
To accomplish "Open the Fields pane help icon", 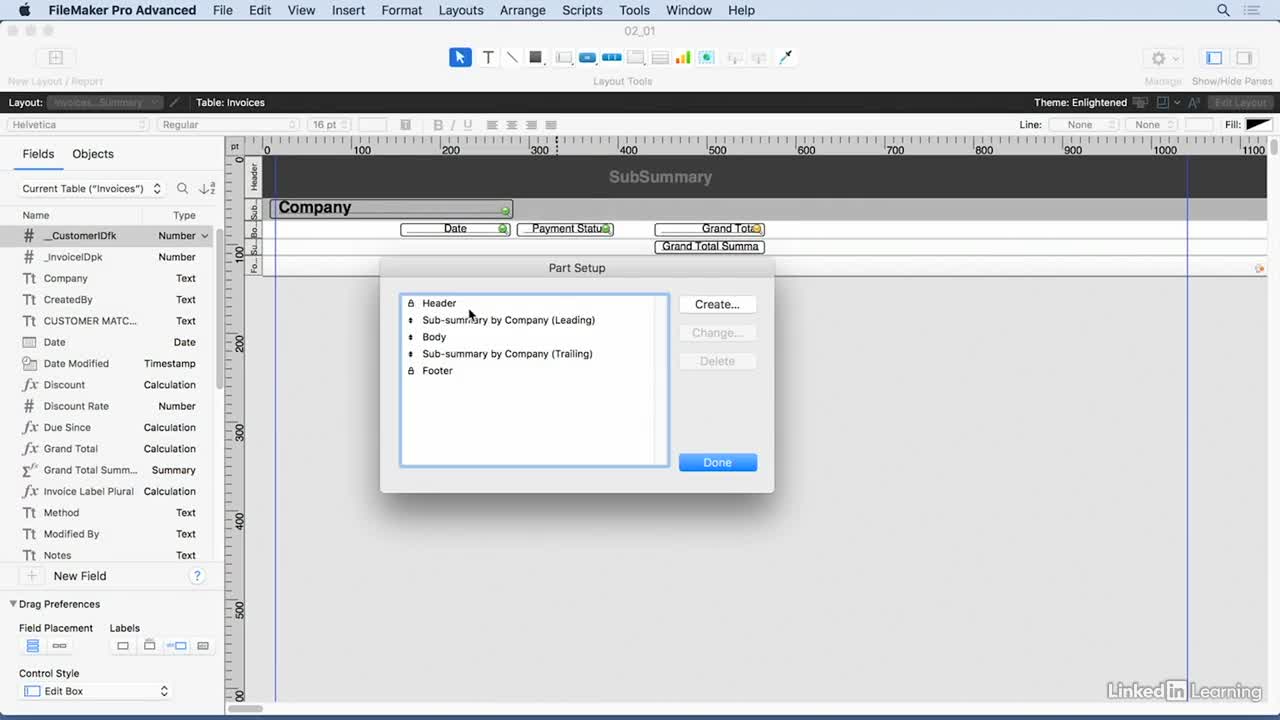I will [x=197, y=576].
